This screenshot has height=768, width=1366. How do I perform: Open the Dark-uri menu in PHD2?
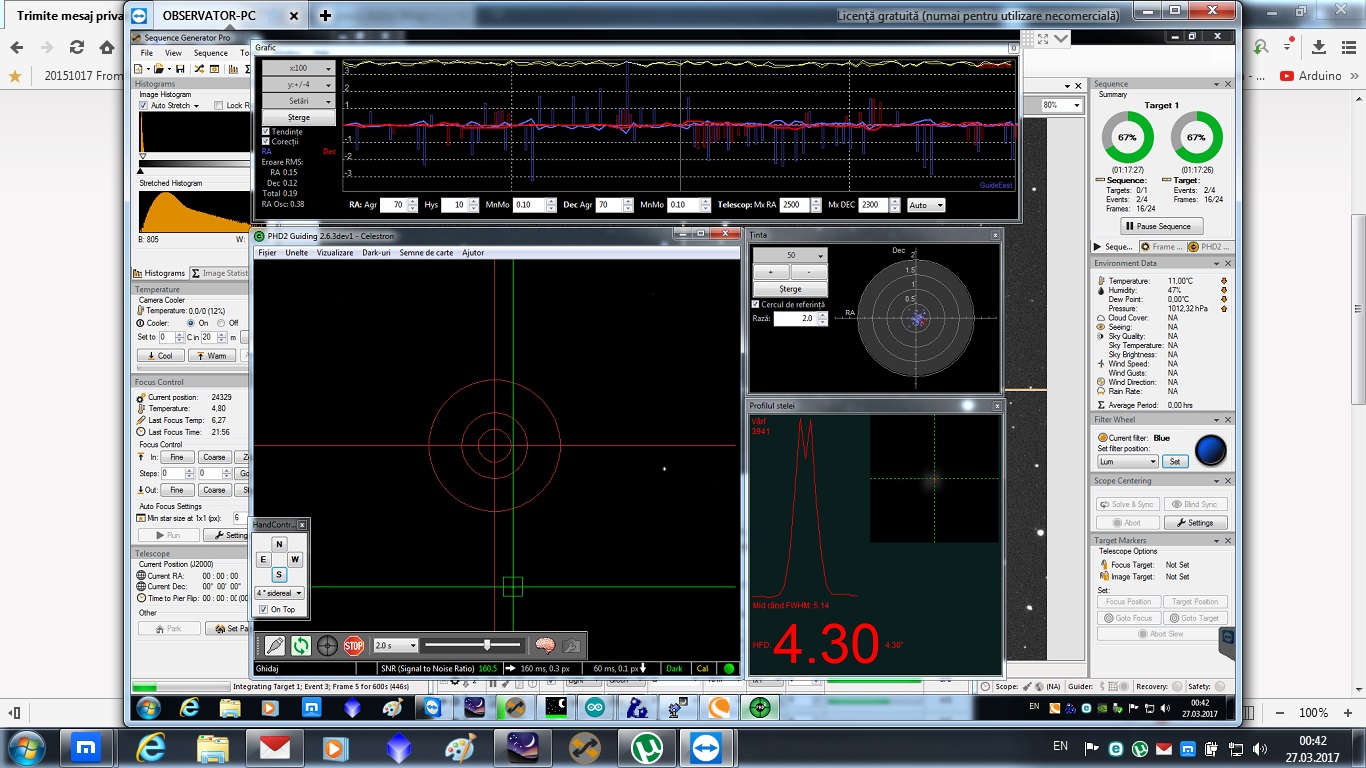[376, 253]
